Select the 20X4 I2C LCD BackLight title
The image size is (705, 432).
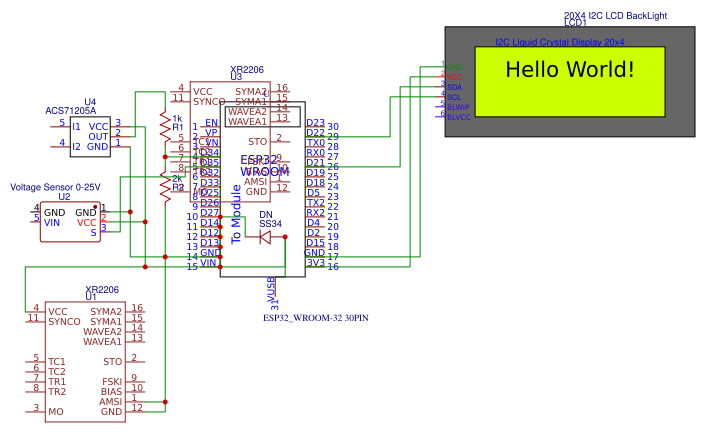(x=615, y=16)
